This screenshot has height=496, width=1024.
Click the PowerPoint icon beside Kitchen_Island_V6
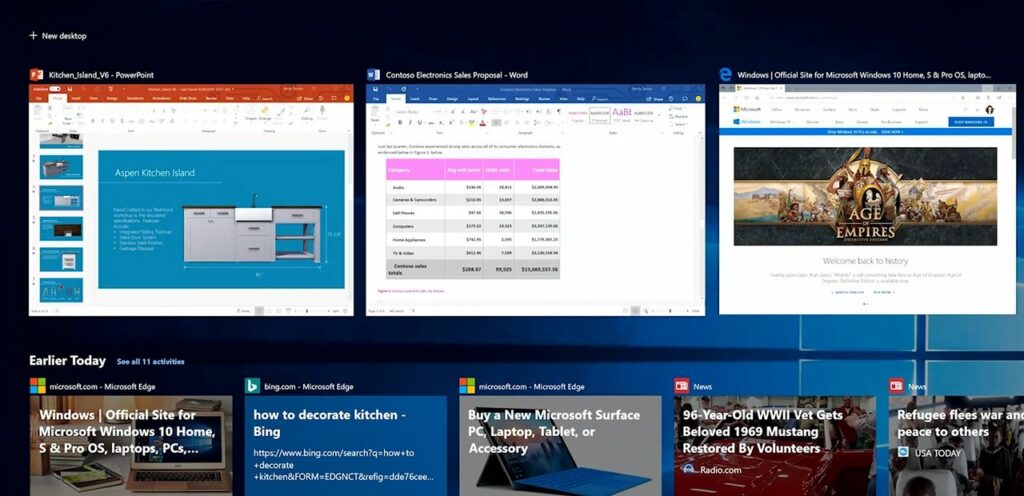click(x=36, y=75)
